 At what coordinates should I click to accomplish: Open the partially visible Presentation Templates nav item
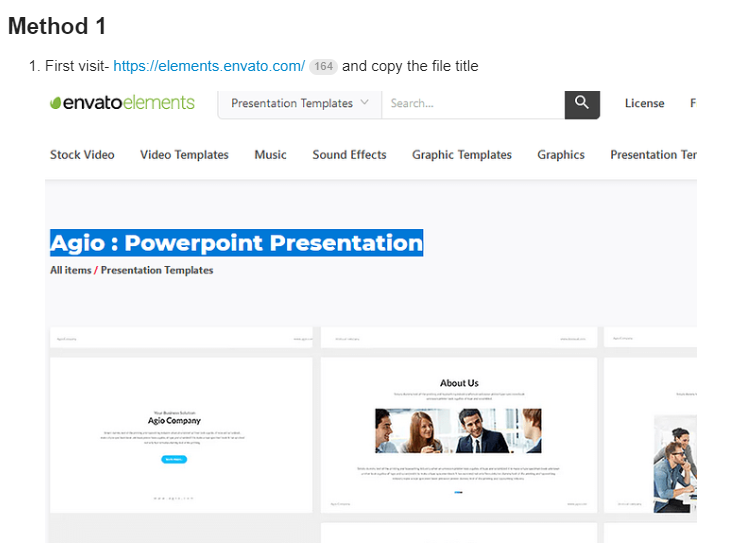(x=653, y=155)
